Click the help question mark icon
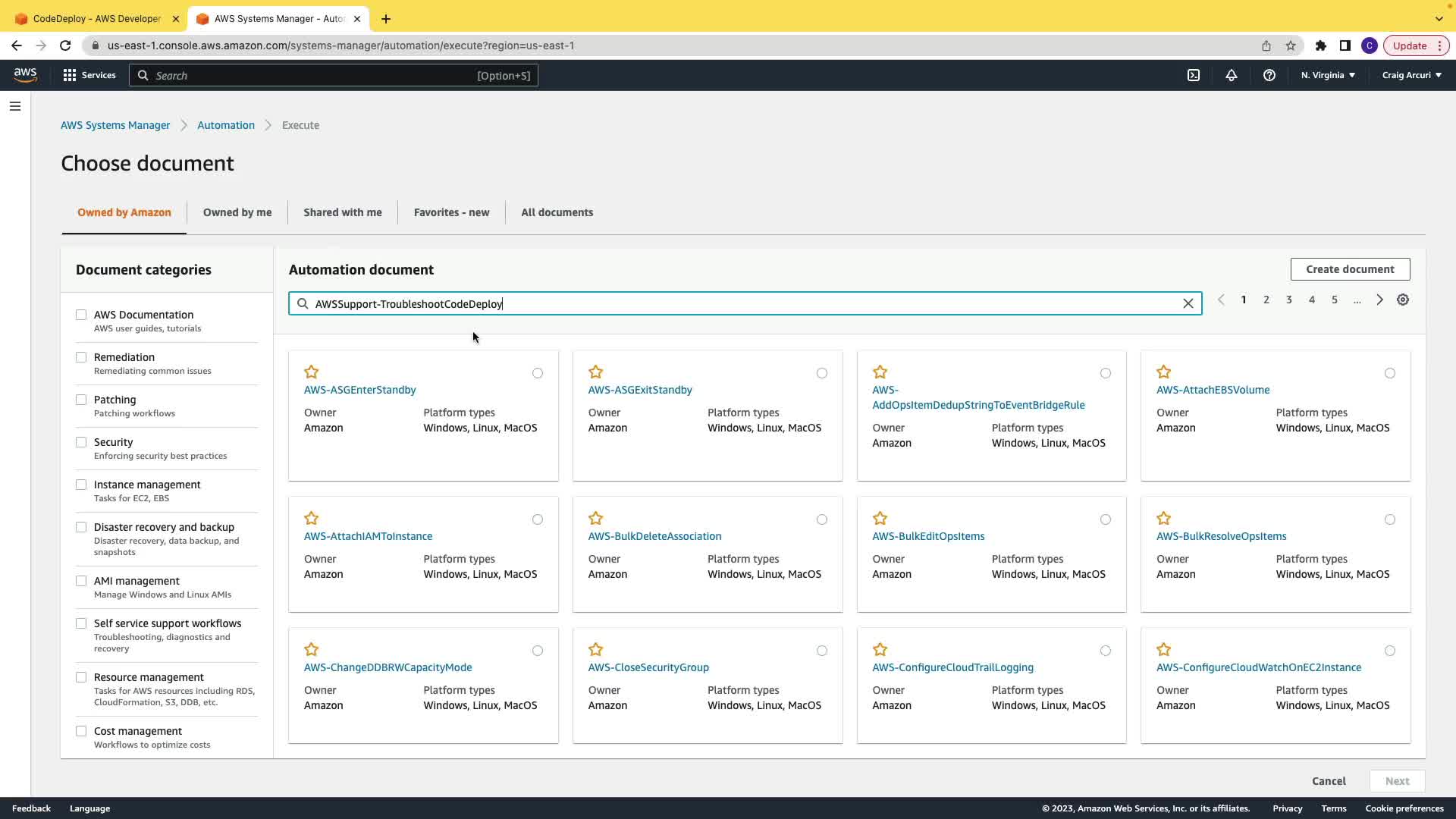Screen dimensions: 1456x819 1269,75
